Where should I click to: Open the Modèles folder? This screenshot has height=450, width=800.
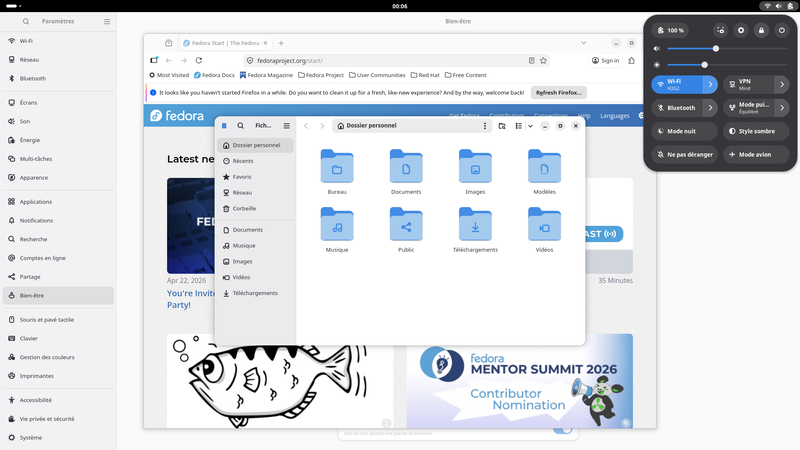coord(544,171)
